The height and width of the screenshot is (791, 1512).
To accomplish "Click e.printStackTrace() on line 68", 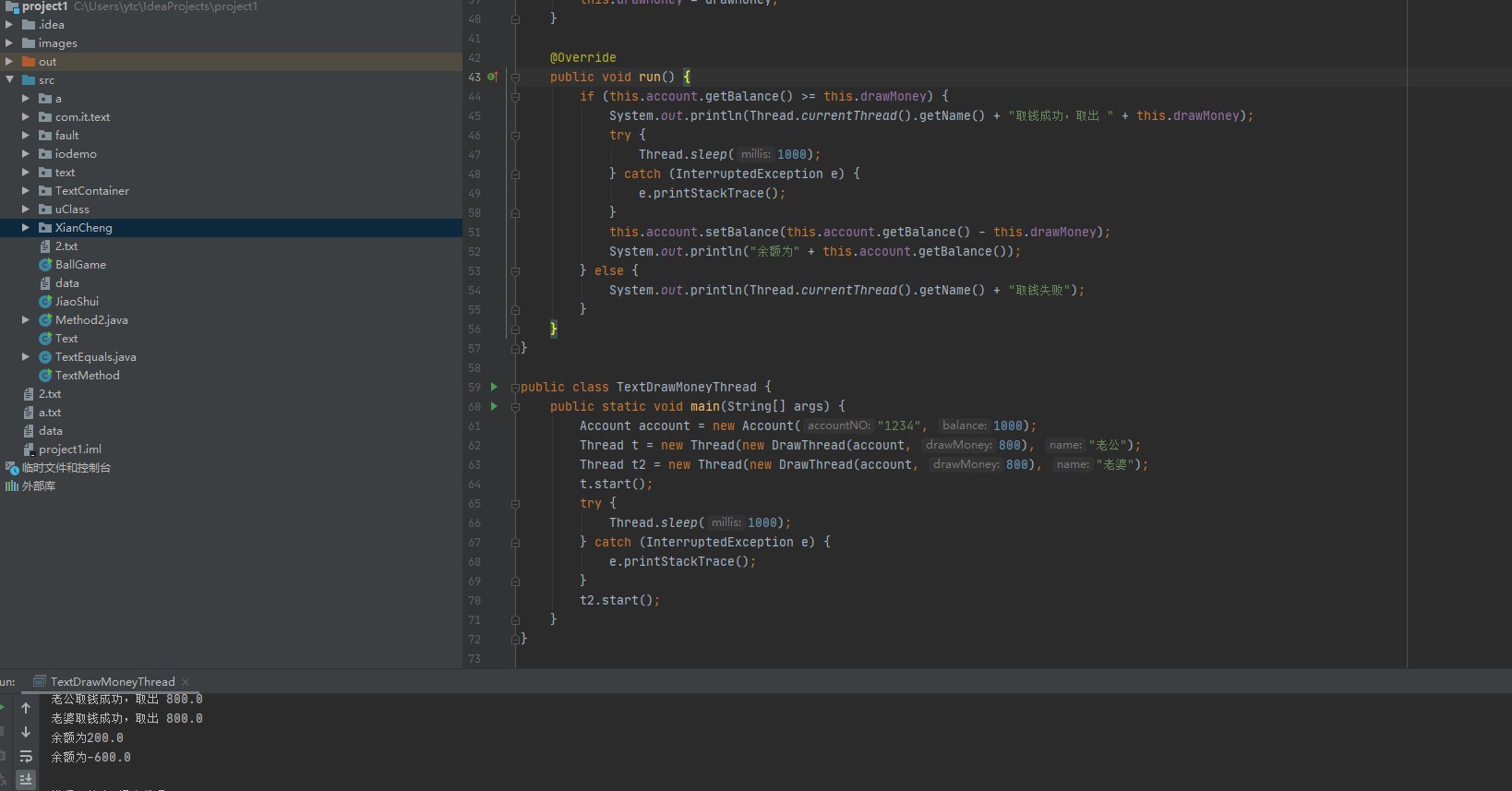I will (682, 561).
